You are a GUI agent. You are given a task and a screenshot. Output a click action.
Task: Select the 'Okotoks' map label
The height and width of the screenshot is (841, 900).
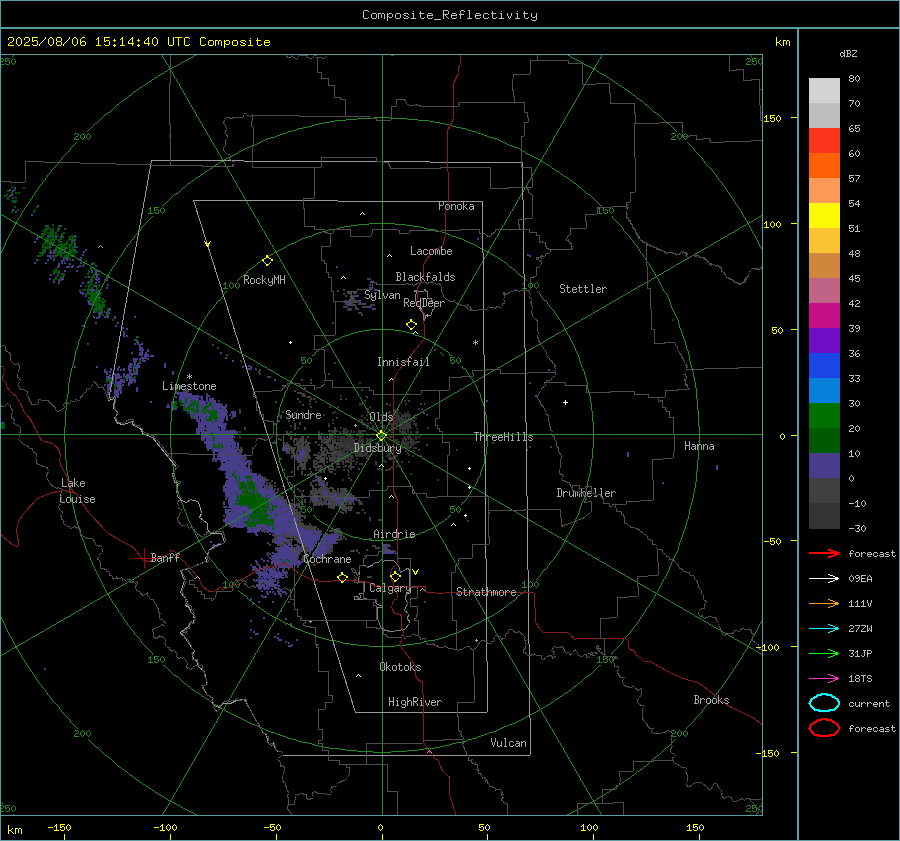click(400, 667)
